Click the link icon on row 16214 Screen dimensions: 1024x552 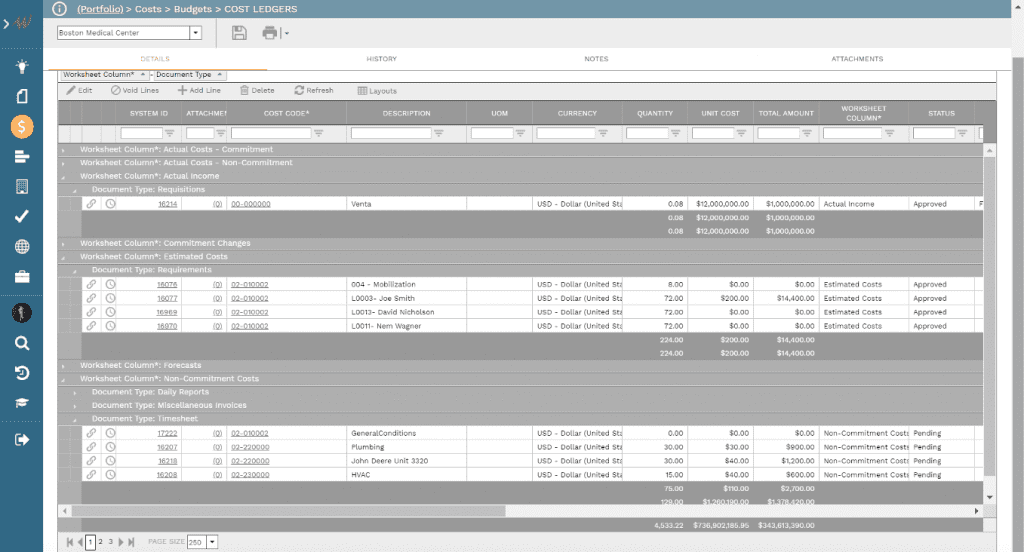tap(91, 204)
